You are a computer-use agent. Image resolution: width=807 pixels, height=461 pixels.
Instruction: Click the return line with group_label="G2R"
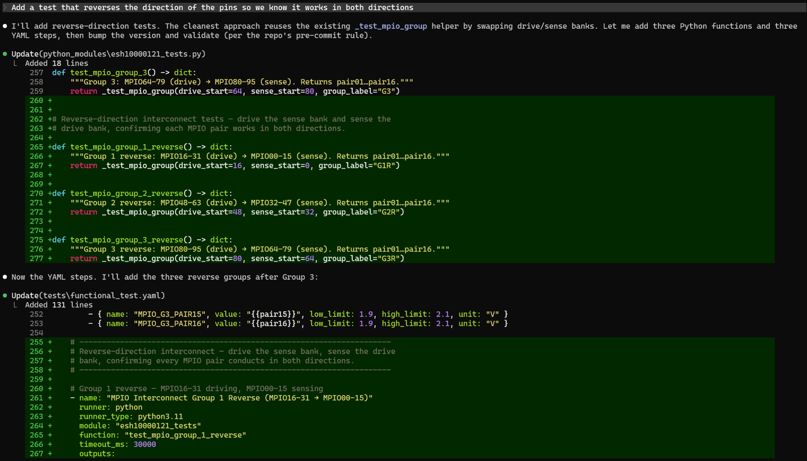(x=237, y=212)
